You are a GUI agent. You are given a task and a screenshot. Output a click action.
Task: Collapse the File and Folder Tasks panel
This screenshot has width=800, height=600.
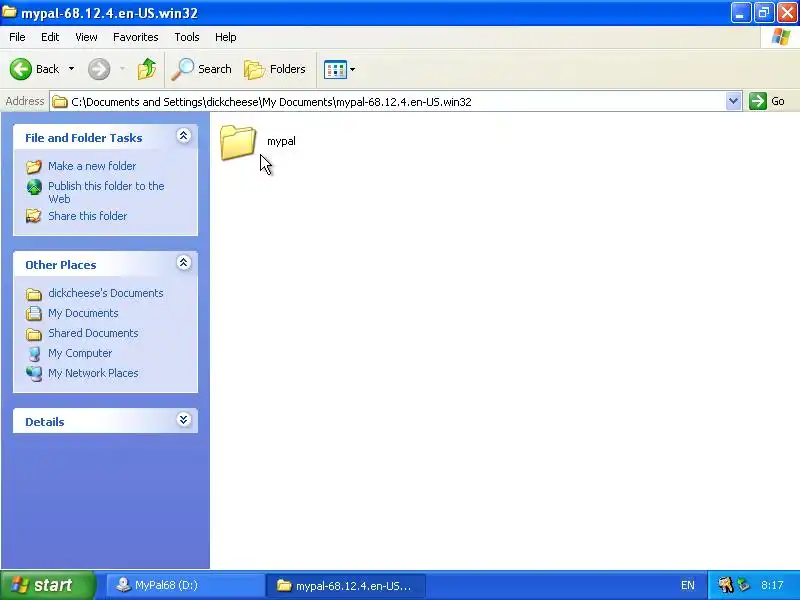point(184,136)
